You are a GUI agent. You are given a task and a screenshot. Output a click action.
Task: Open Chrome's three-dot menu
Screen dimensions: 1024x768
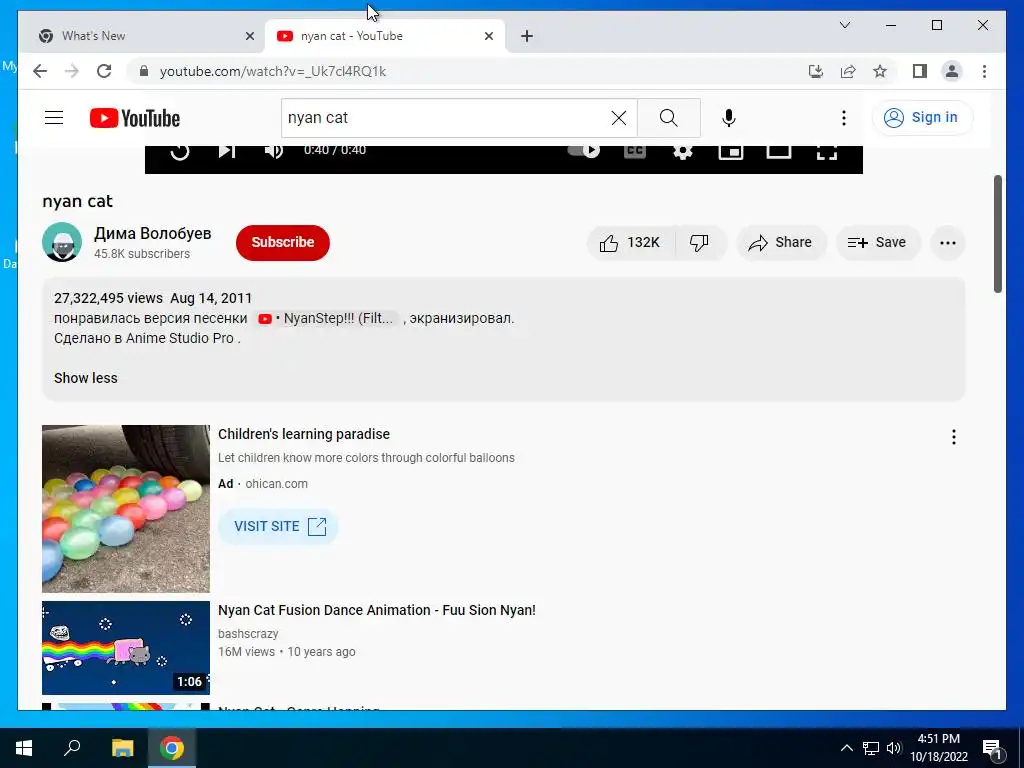tap(984, 71)
